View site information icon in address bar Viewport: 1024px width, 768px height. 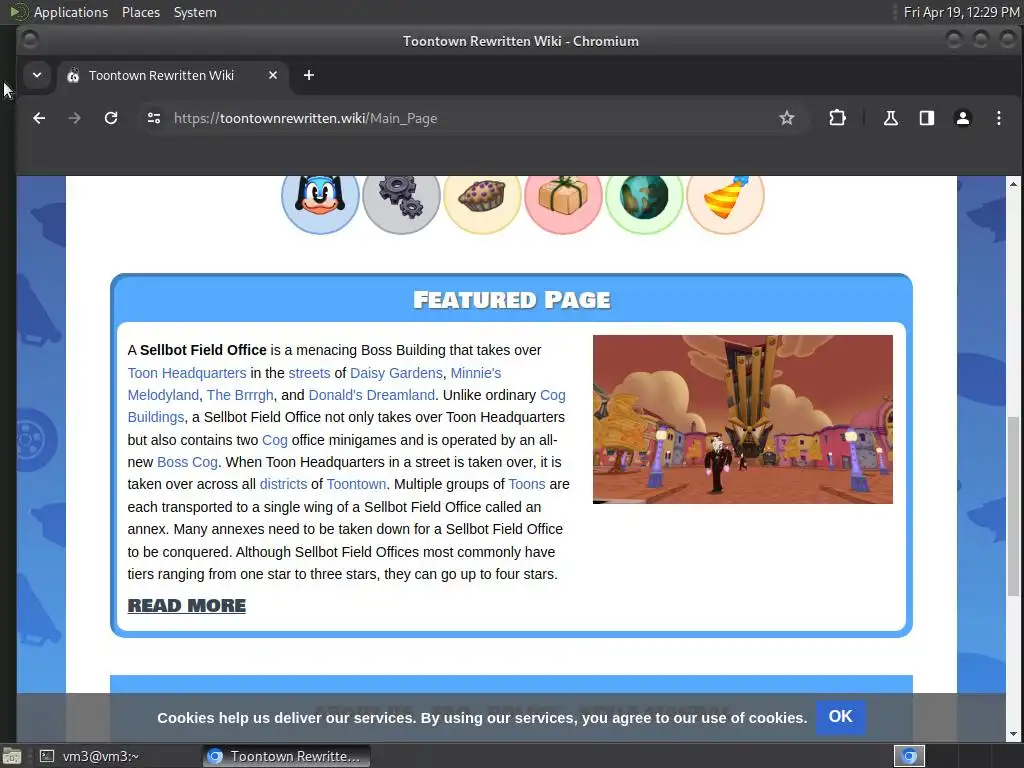click(154, 118)
